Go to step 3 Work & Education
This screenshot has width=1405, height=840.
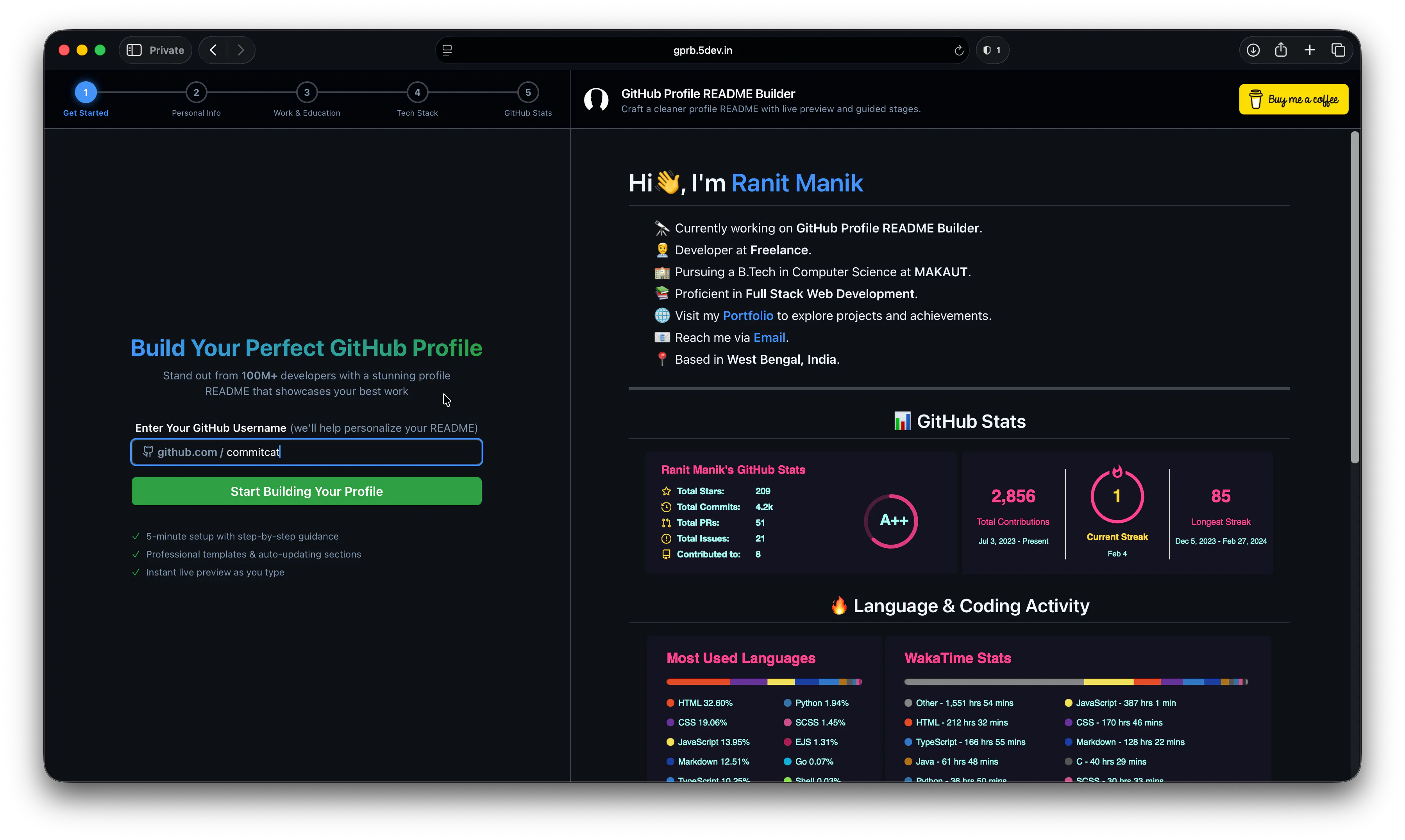pos(307,92)
